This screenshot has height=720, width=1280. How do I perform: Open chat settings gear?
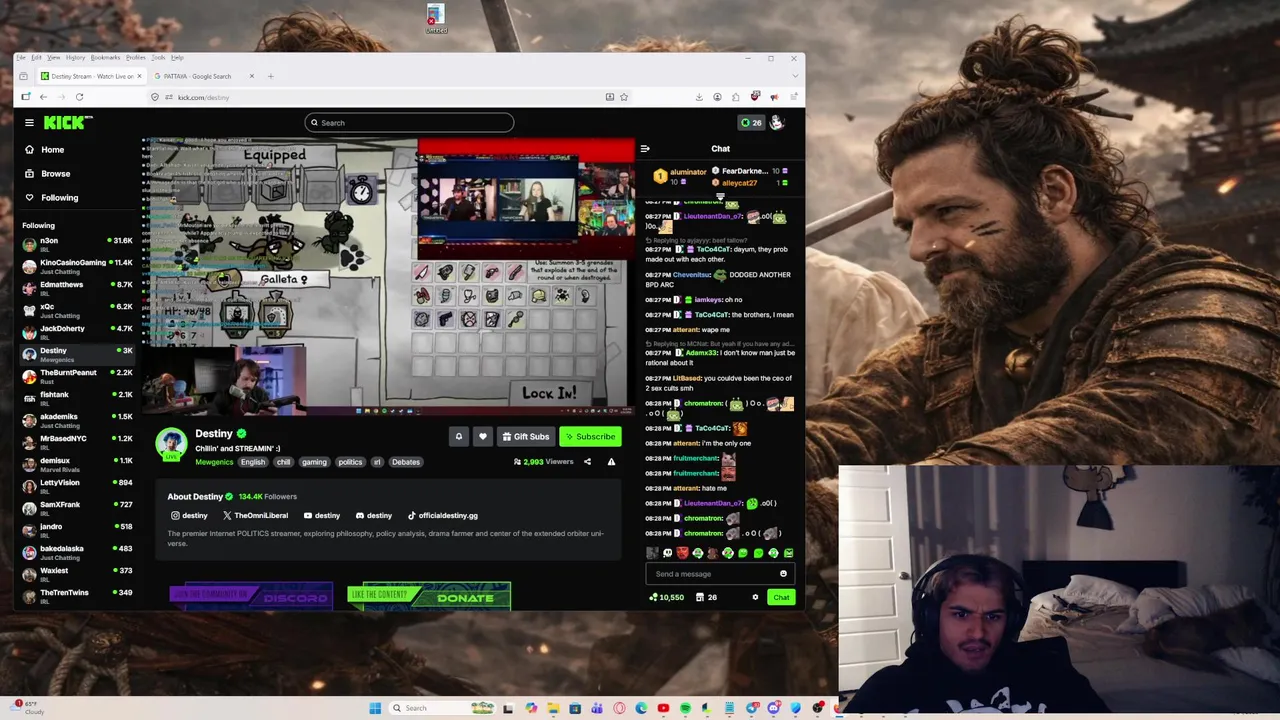pyautogui.click(x=755, y=598)
